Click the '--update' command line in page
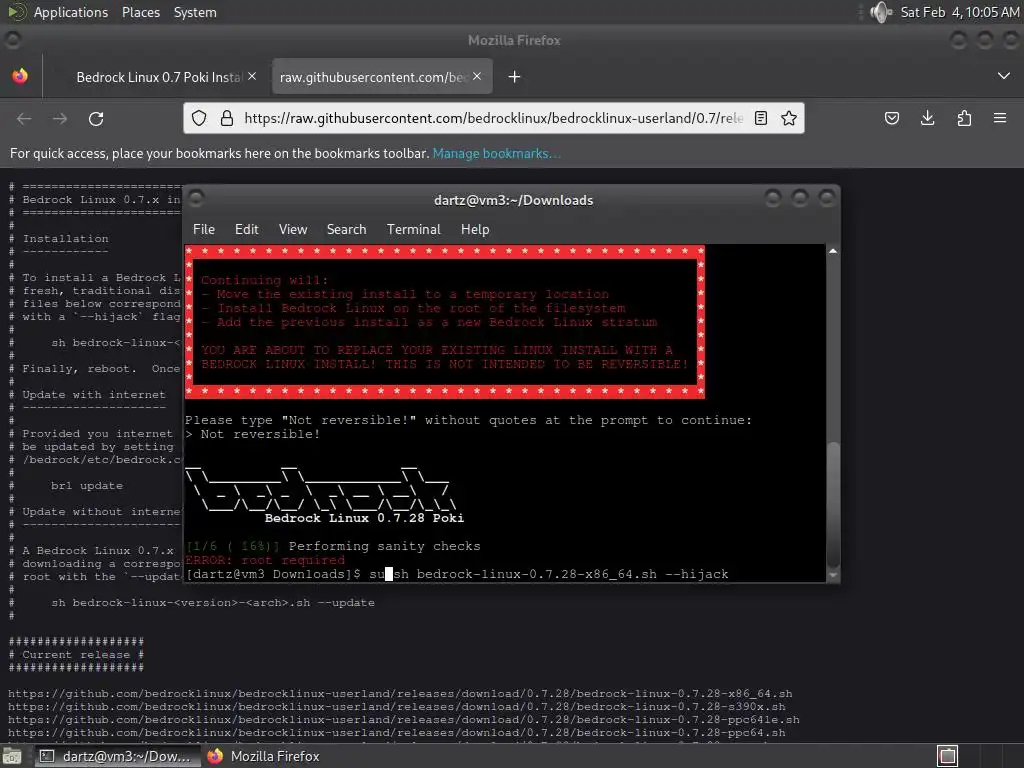This screenshot has width=1024, height=768. (213, 603)
